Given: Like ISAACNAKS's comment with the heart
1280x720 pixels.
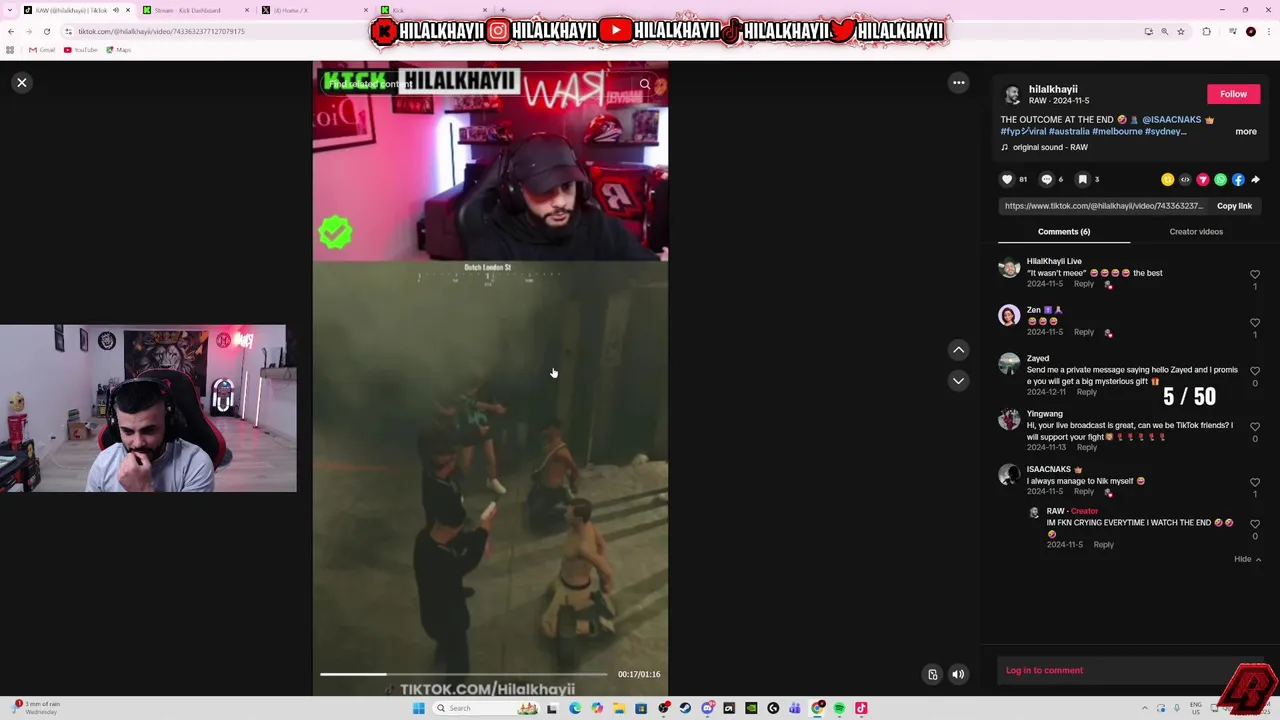Looking at the screenshot, I should 1255,482.
